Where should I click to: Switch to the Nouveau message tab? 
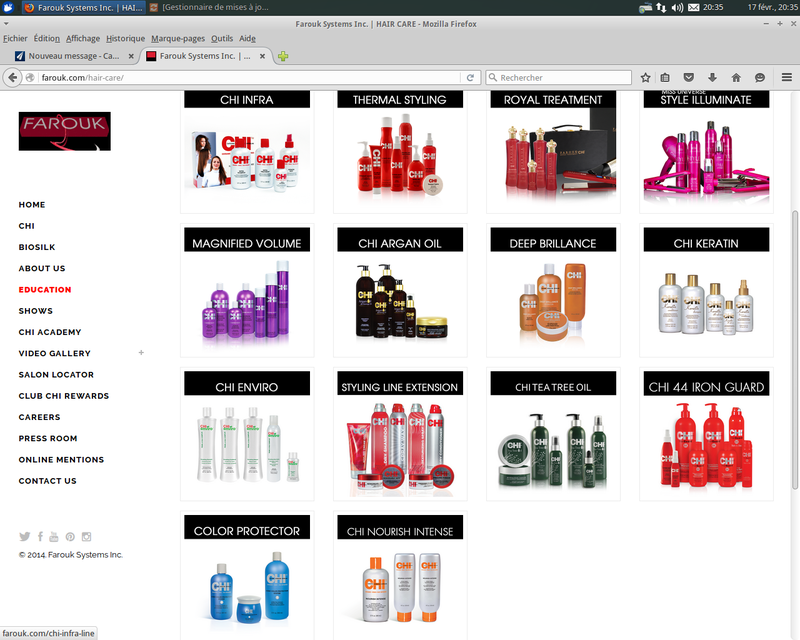tap(74, 56)
